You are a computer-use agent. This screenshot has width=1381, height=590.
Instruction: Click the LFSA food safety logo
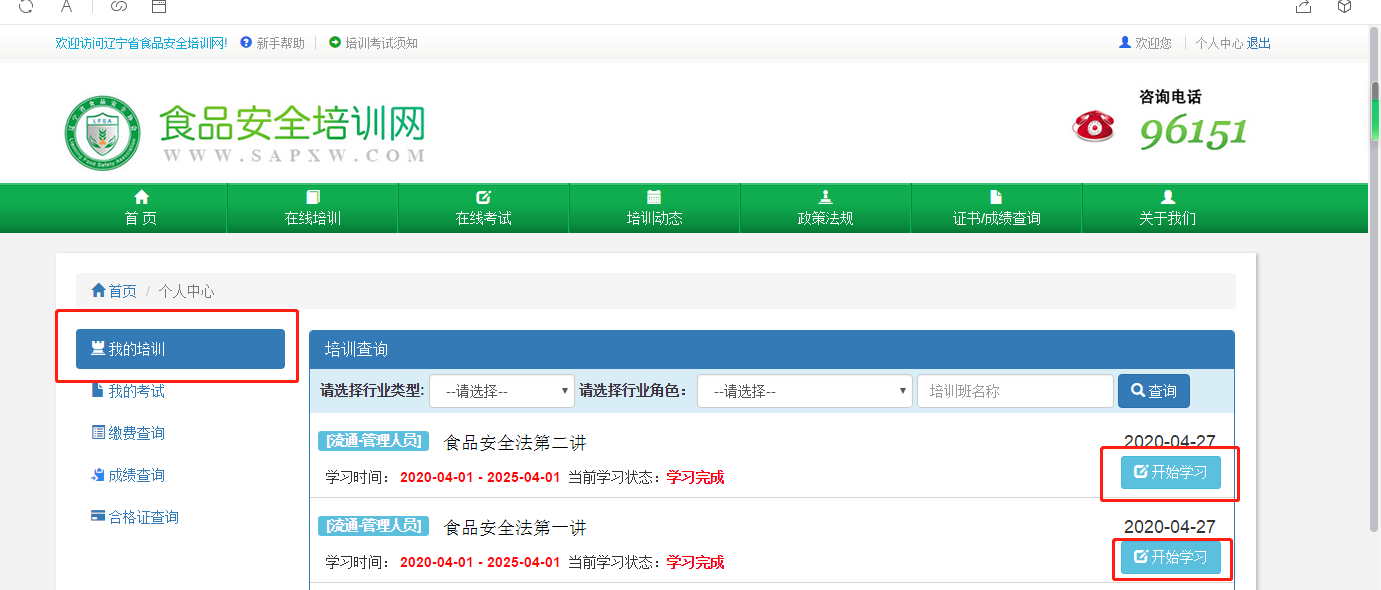pos(96,133)
